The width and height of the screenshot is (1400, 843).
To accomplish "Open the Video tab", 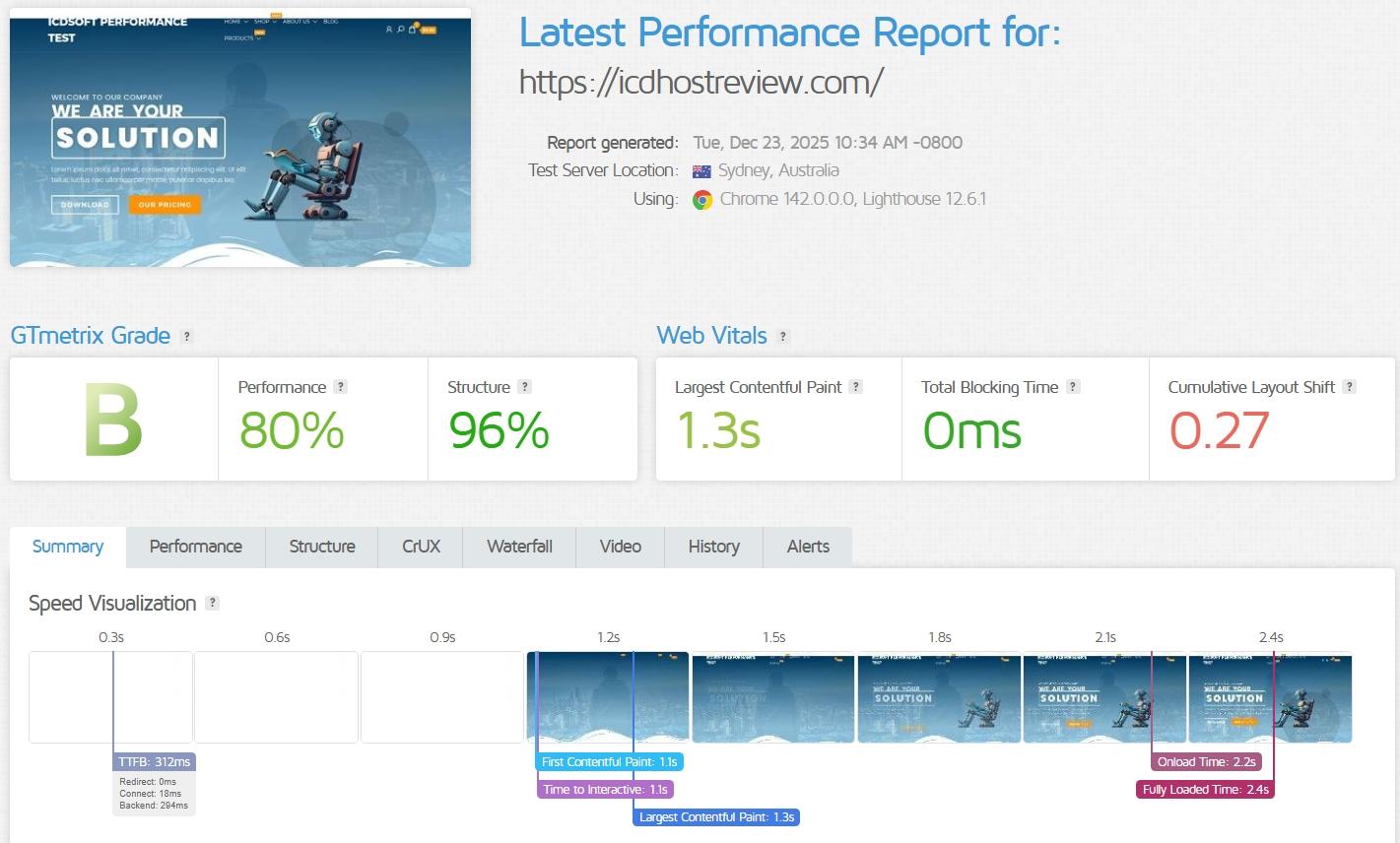I will [x=621, y=547].
